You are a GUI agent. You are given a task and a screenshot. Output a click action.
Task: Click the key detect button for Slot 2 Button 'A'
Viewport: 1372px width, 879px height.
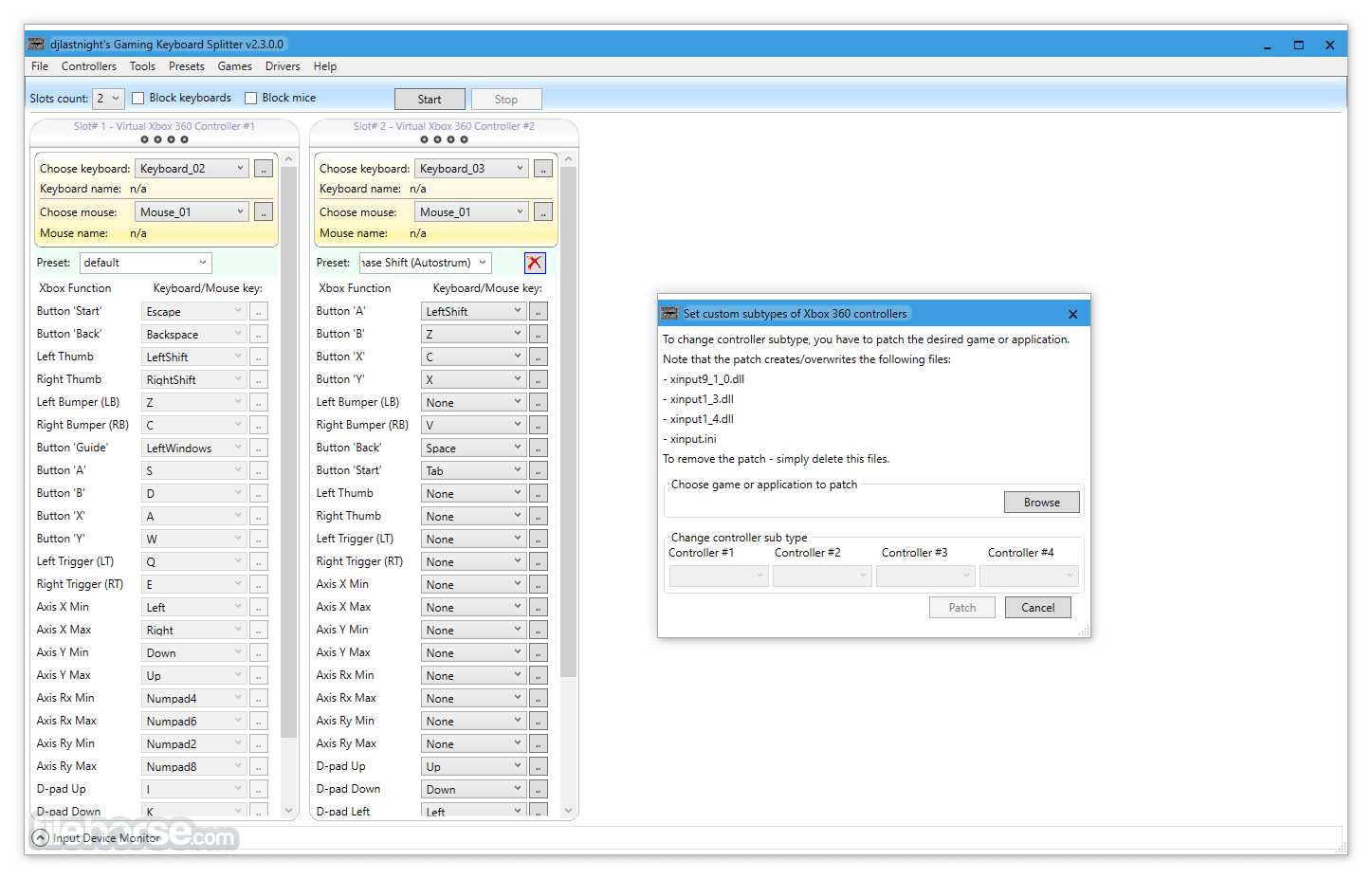(x=539, y=311)
